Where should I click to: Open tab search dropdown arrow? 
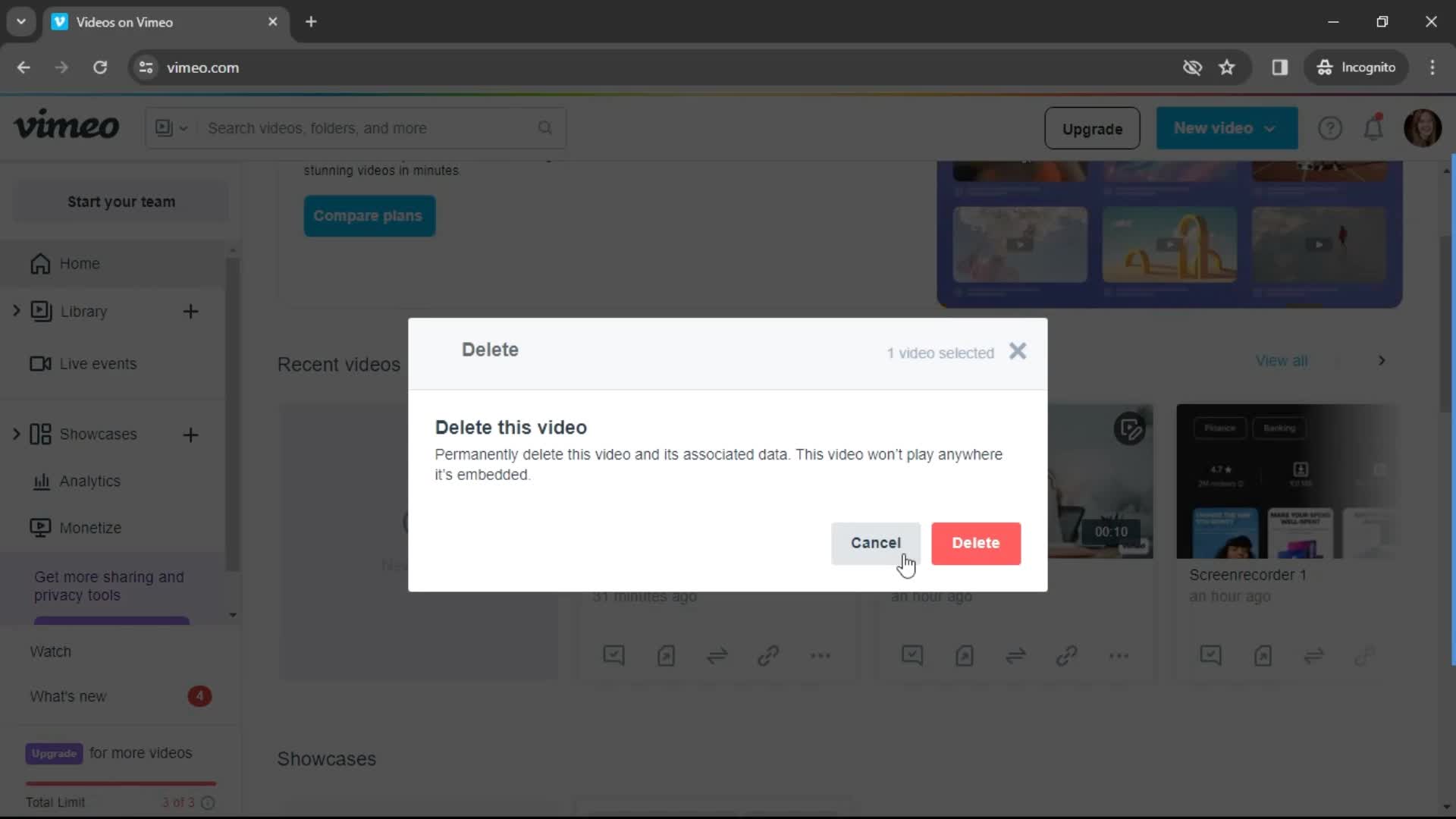[x=21, y=22]
